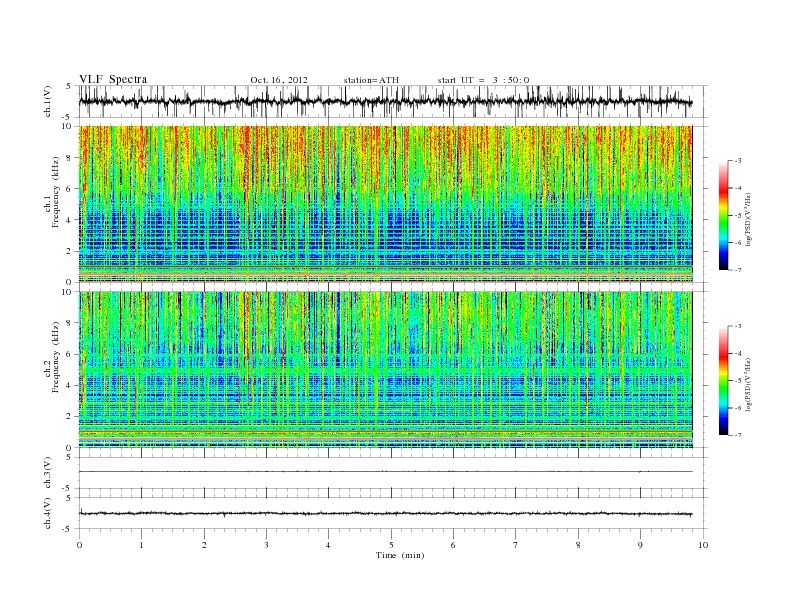
Task: Click the "station=ATH" label
Action: 371,80
